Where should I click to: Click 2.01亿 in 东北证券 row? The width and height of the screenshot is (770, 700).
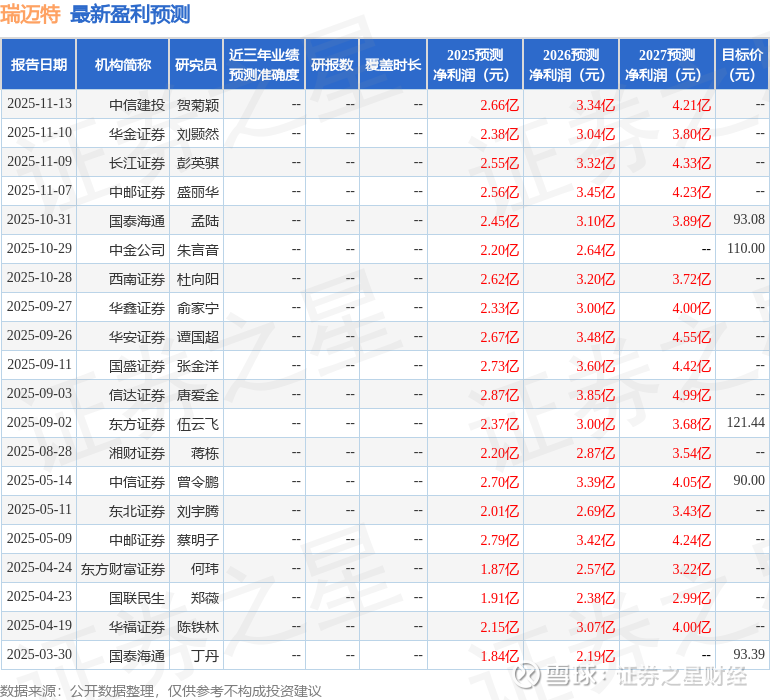pyautogui.click(x=499, y=511)
